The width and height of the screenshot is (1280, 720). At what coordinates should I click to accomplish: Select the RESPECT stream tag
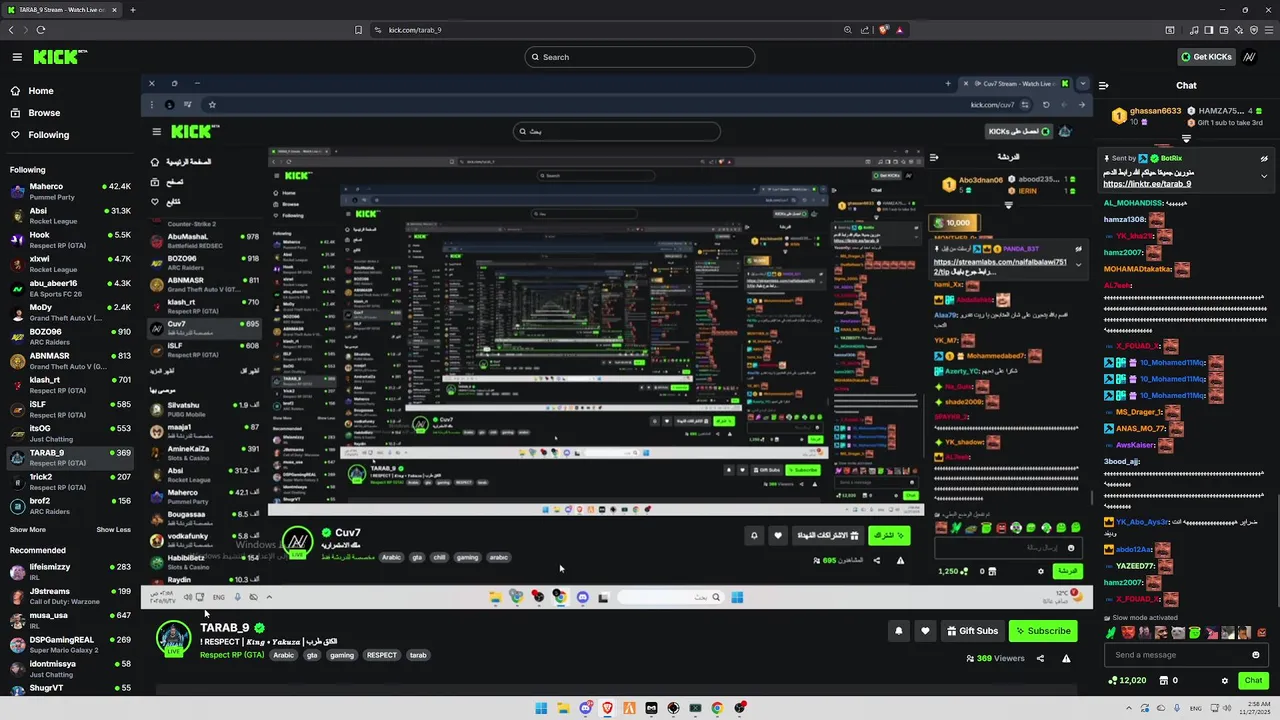381,655
